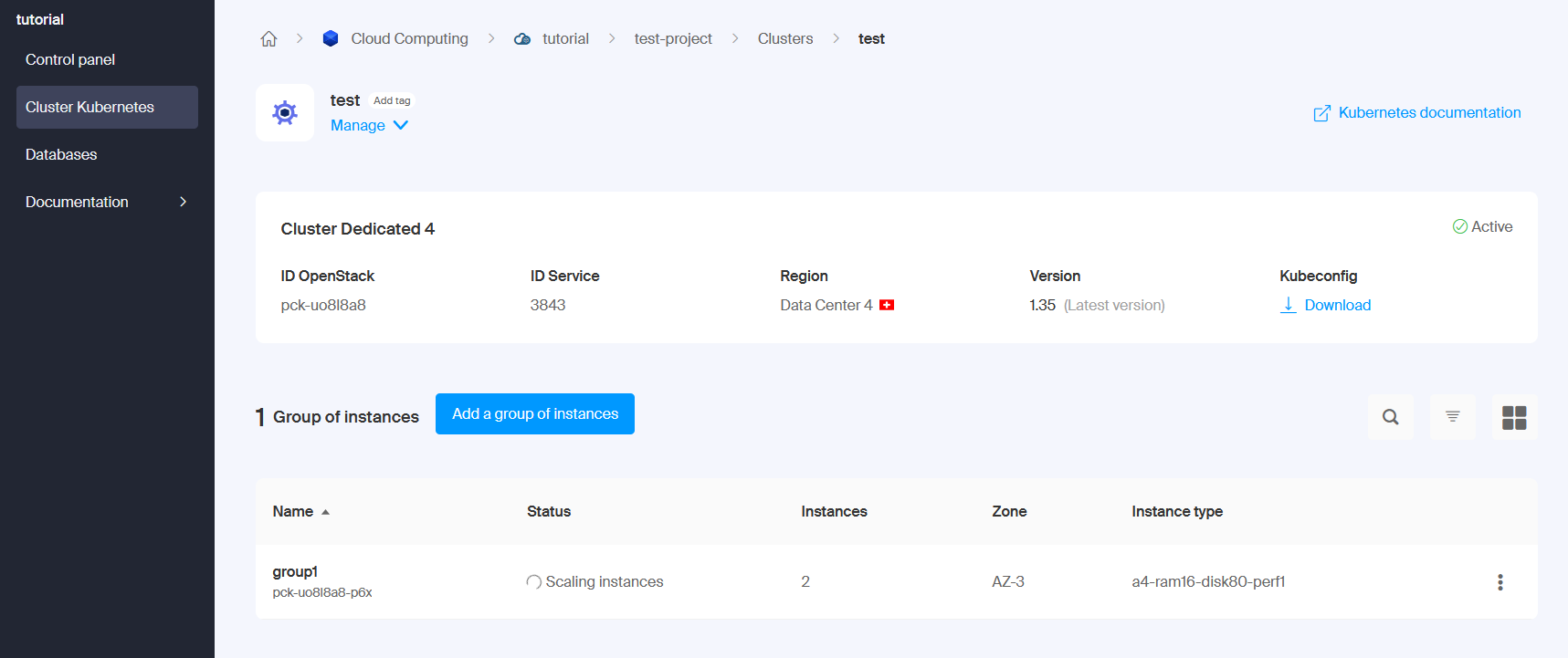Click the Status column header
The height and width of the screenshot is (658, 1568).
point(549,511)
